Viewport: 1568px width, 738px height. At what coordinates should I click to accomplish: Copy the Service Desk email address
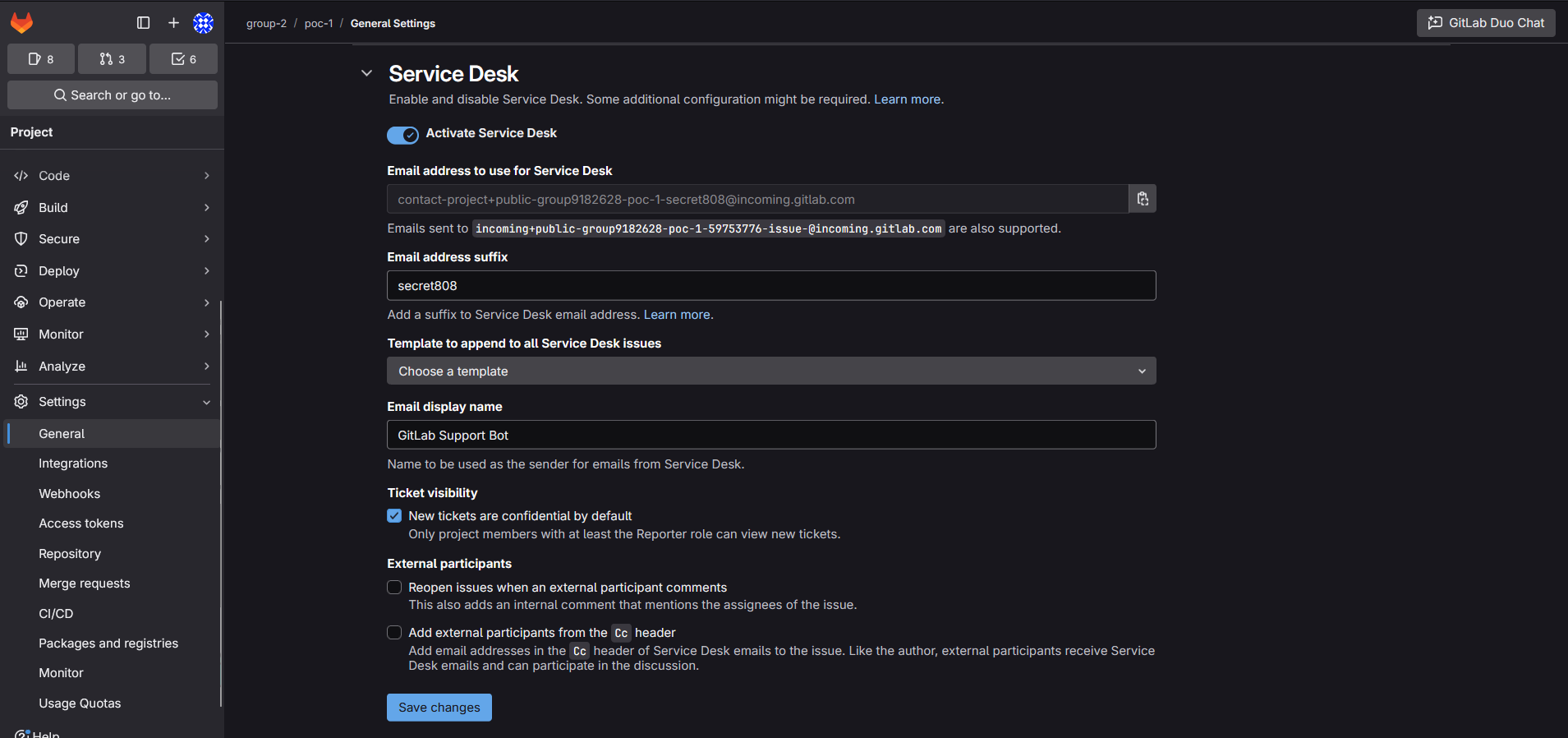[x=1142, y=199]
